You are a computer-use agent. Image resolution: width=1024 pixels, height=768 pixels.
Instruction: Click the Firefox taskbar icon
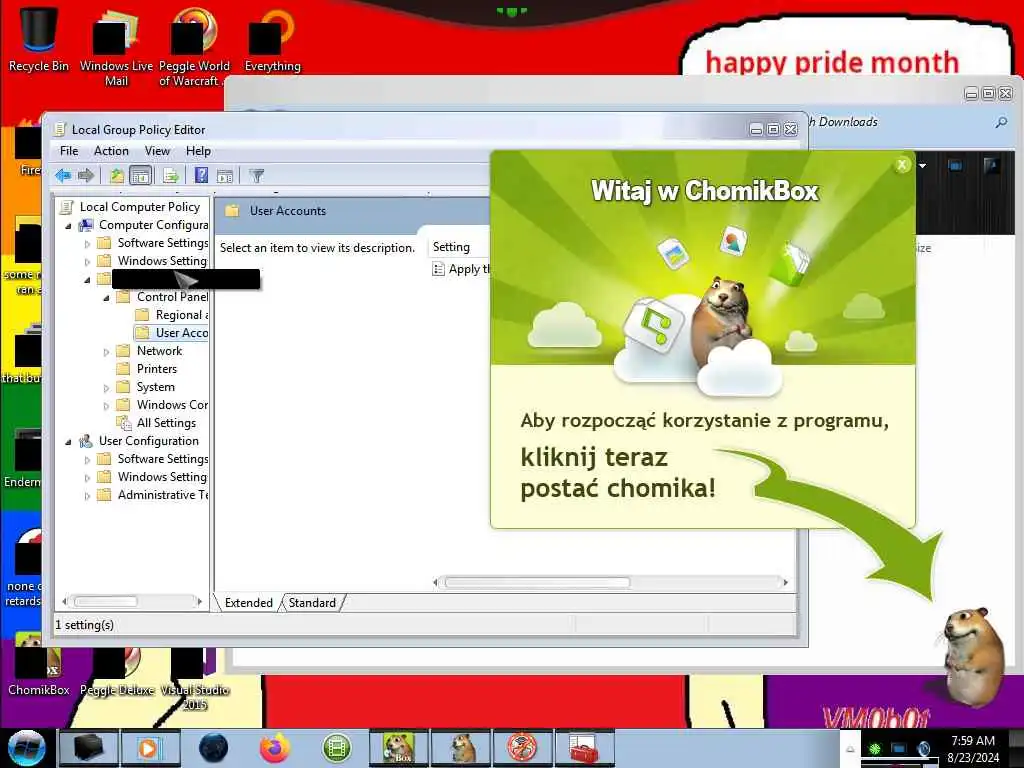coord(275,748)
